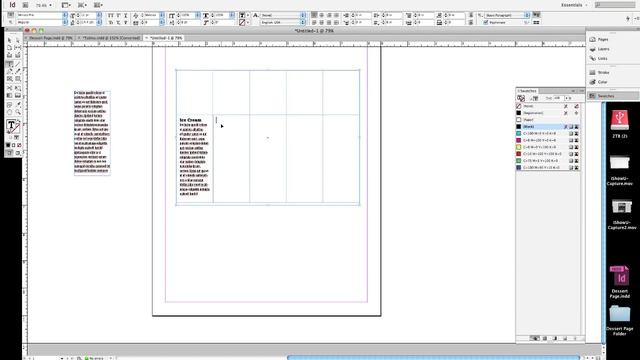Open Dessert Page.indd file on desktop

[x=620, y=282]
